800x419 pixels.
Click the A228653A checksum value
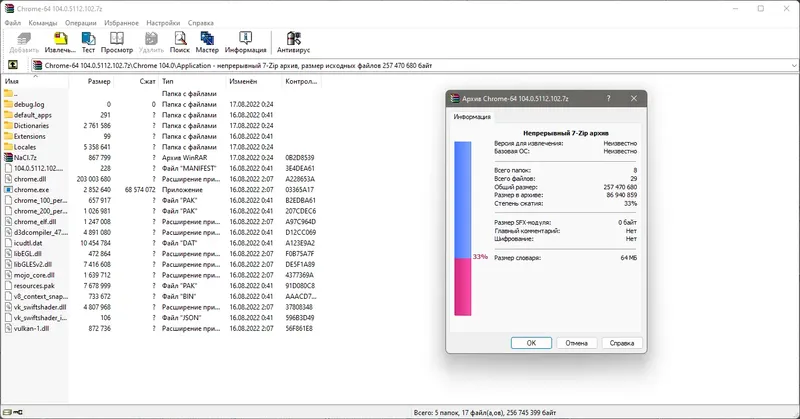(x=300, y=179)
